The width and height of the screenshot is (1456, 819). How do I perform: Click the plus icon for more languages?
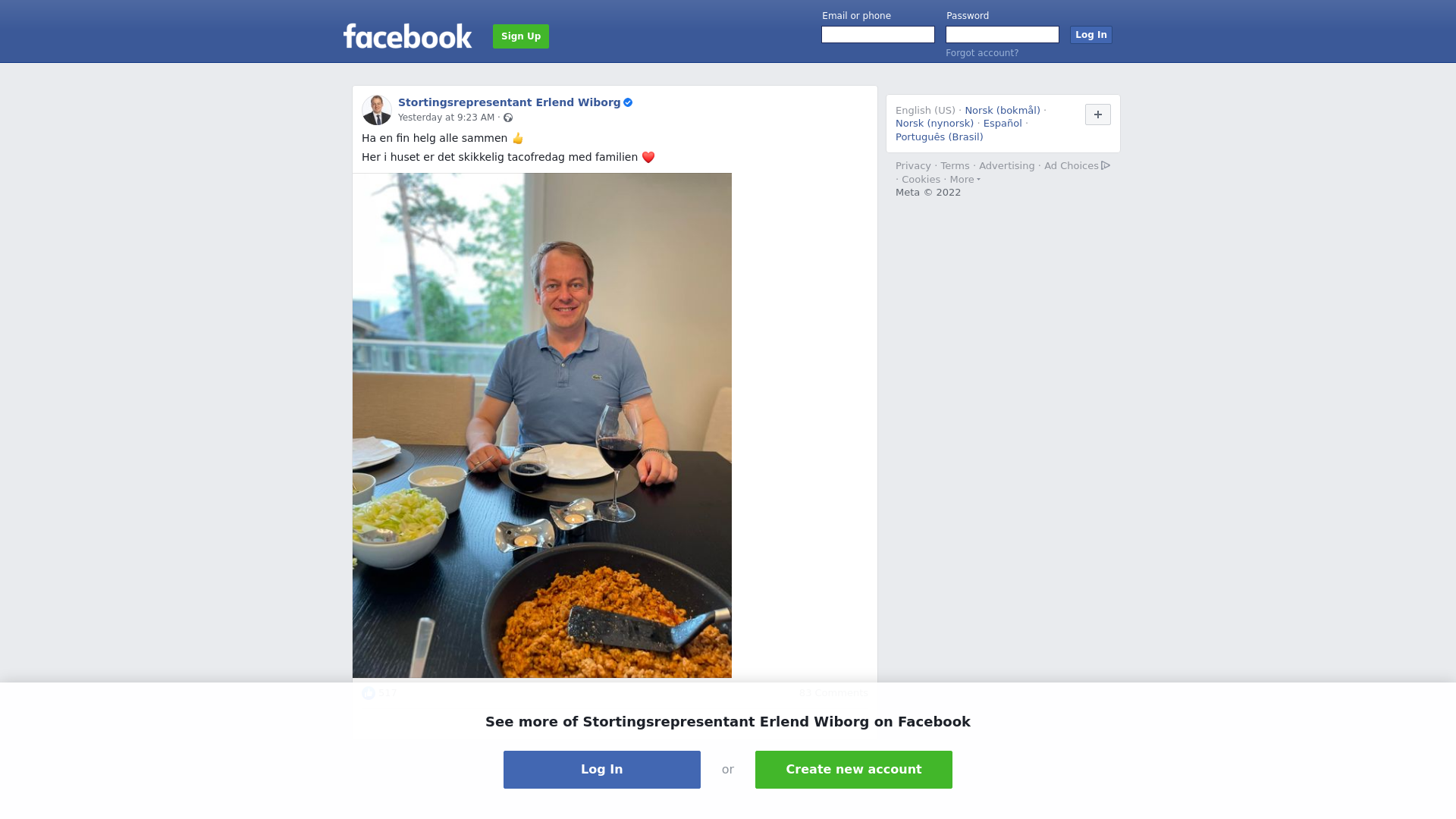tap(1098, 115)
